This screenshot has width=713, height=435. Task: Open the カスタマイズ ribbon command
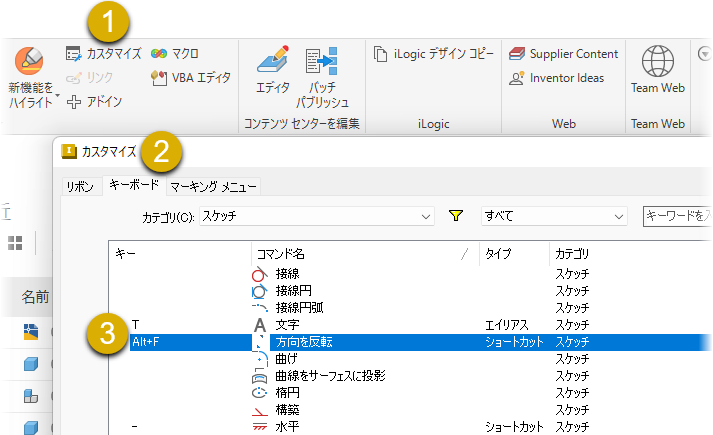[x=103, y=54]
